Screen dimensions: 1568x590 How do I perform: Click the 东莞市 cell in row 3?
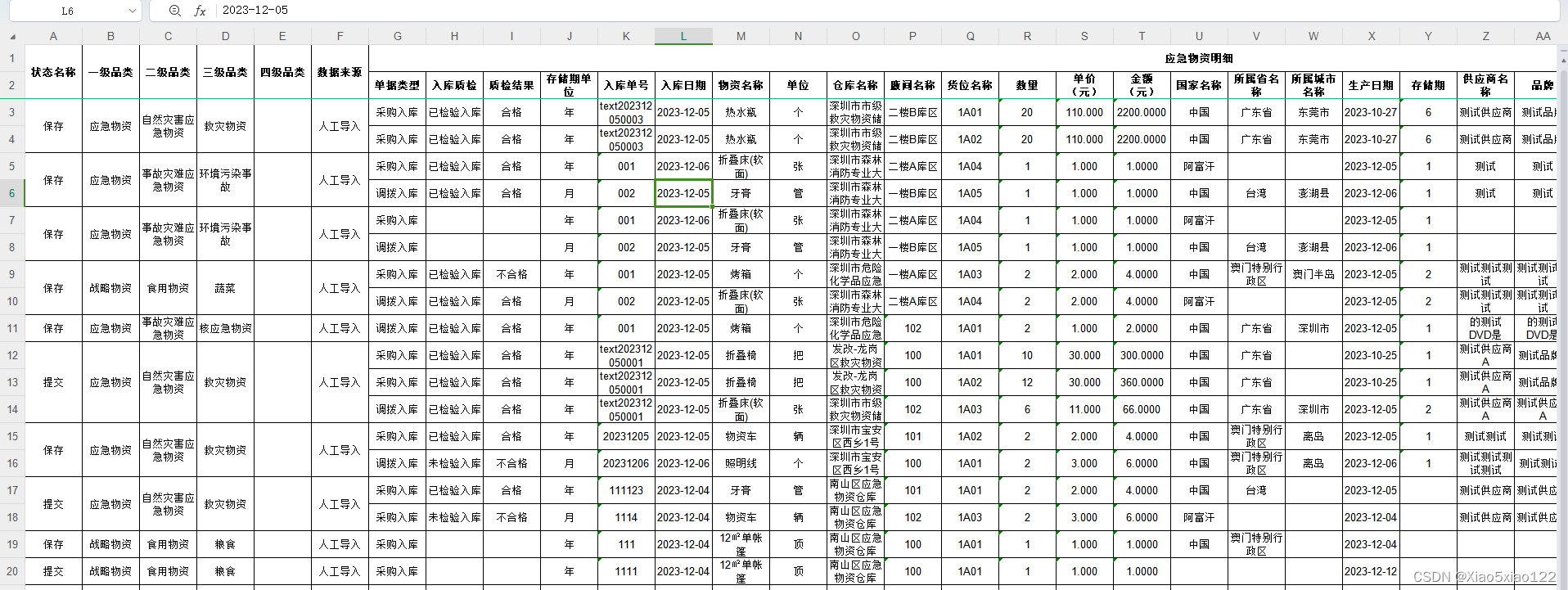pyautogui.click(x=1313, y=112)
